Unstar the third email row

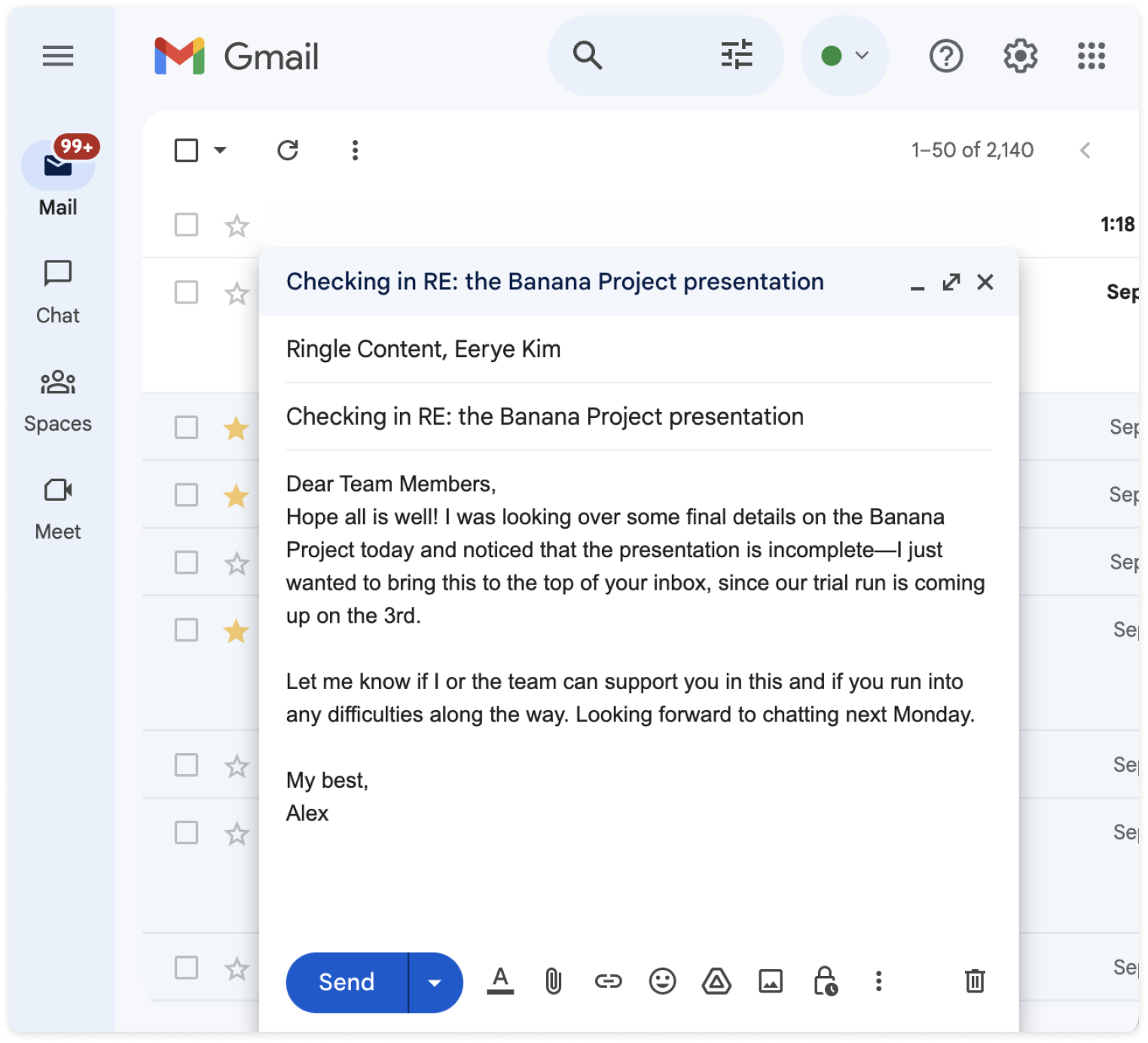point(237,428)
